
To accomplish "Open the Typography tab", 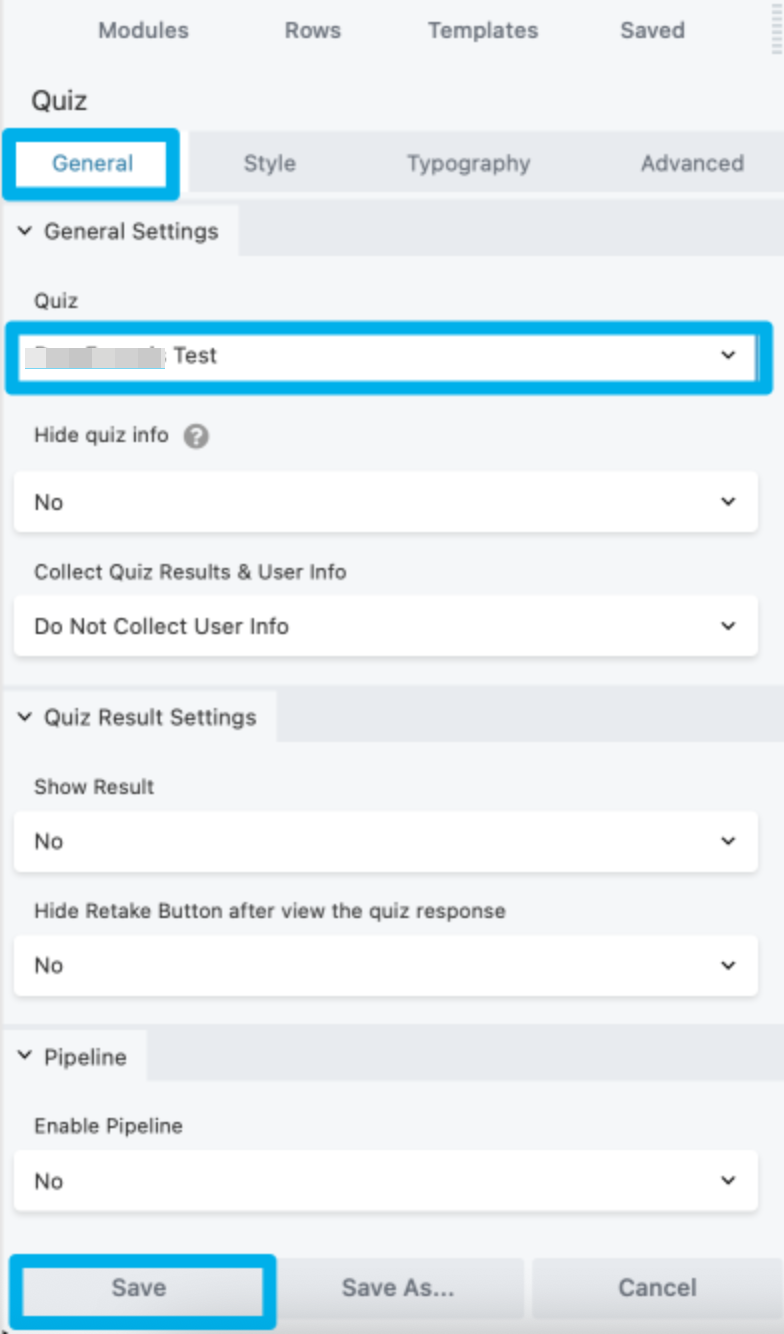I will [468, 163].
